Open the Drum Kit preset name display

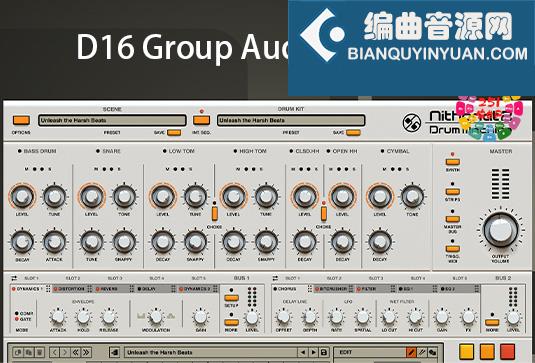(291, 120)
